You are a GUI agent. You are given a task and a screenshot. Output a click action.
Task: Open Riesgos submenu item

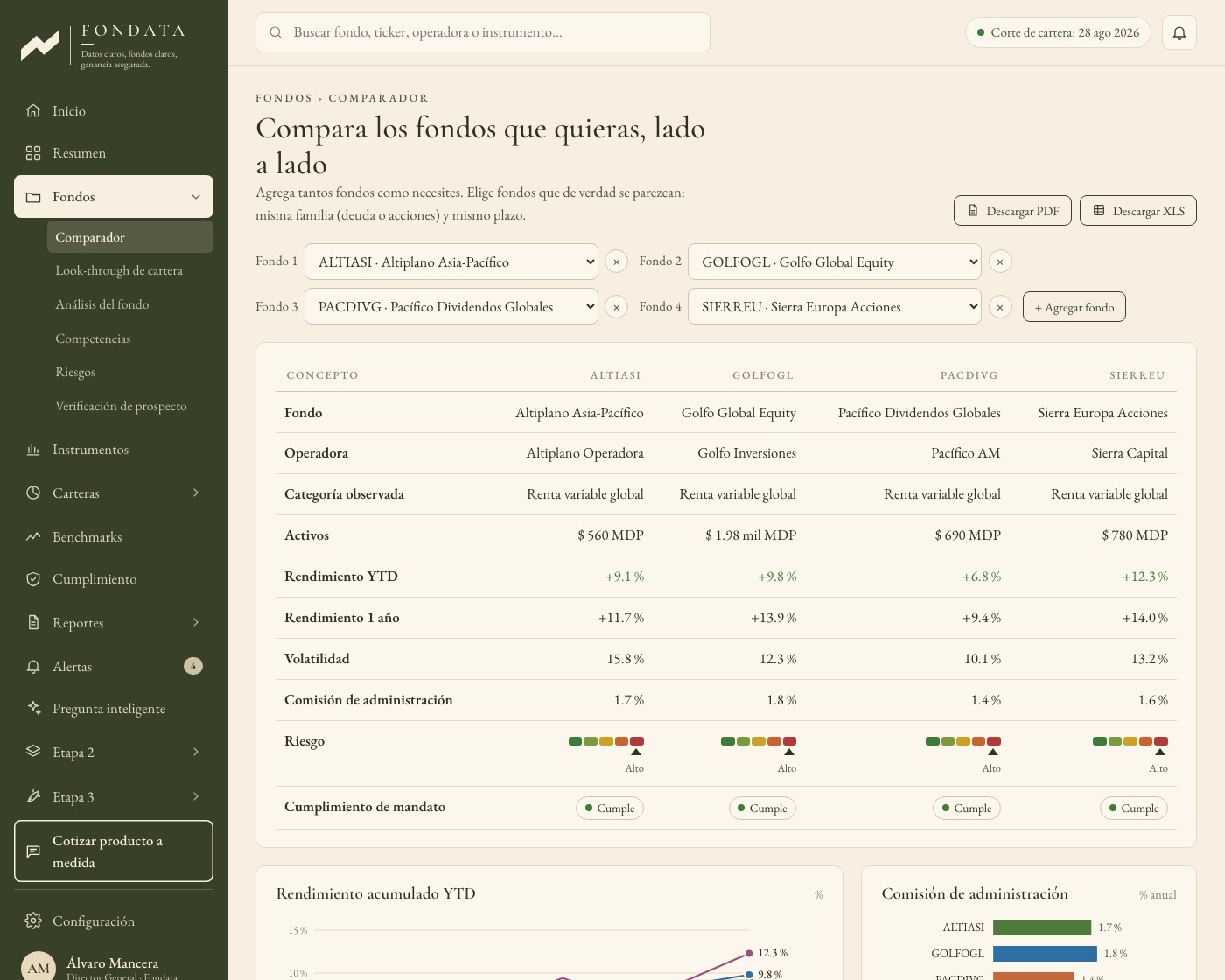coord(130,372)
